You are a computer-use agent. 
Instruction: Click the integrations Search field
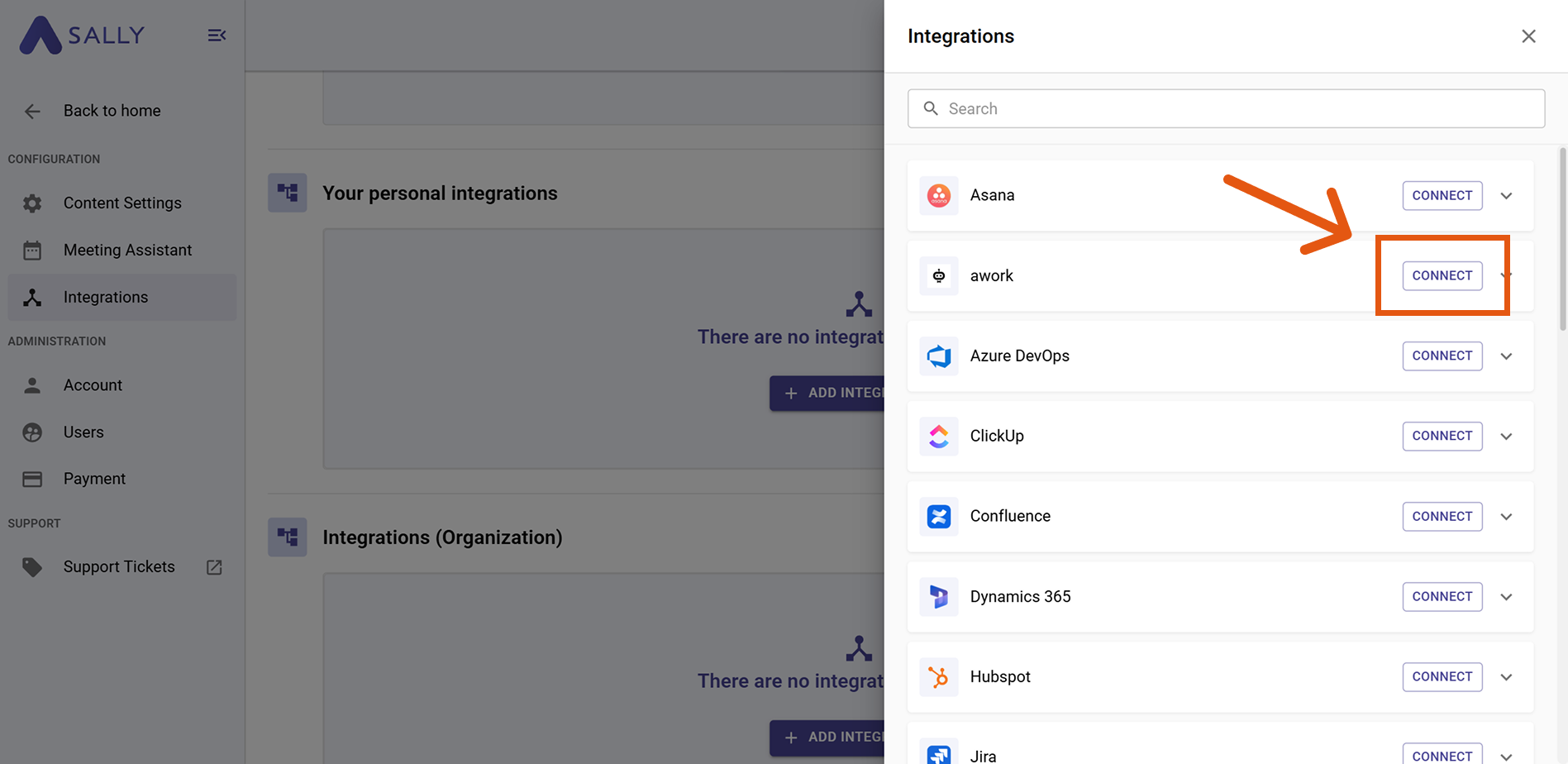pyautogui.click(x=1226, y=109)
